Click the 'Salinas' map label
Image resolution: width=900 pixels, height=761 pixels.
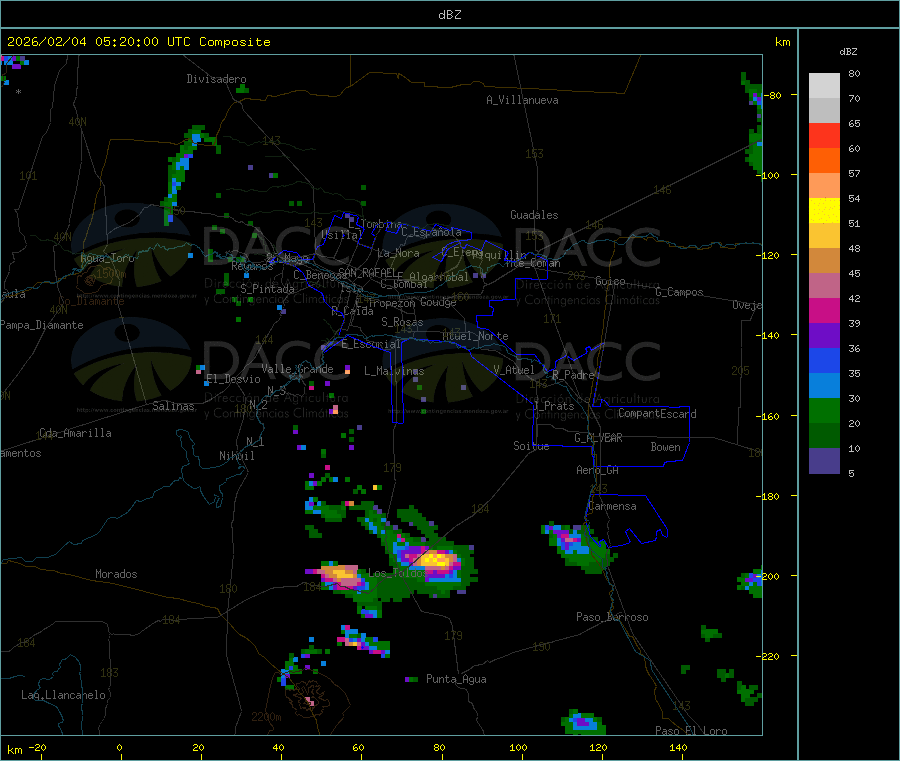click(173, 406)
